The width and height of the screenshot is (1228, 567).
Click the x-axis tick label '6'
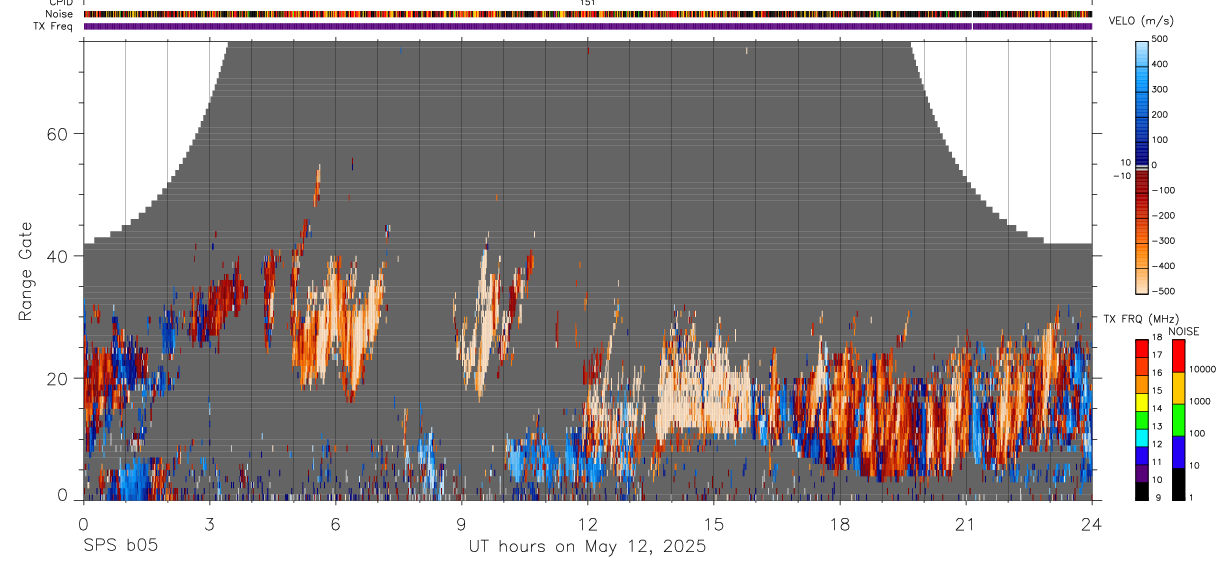pyautogui.click(x=335, y=524)
